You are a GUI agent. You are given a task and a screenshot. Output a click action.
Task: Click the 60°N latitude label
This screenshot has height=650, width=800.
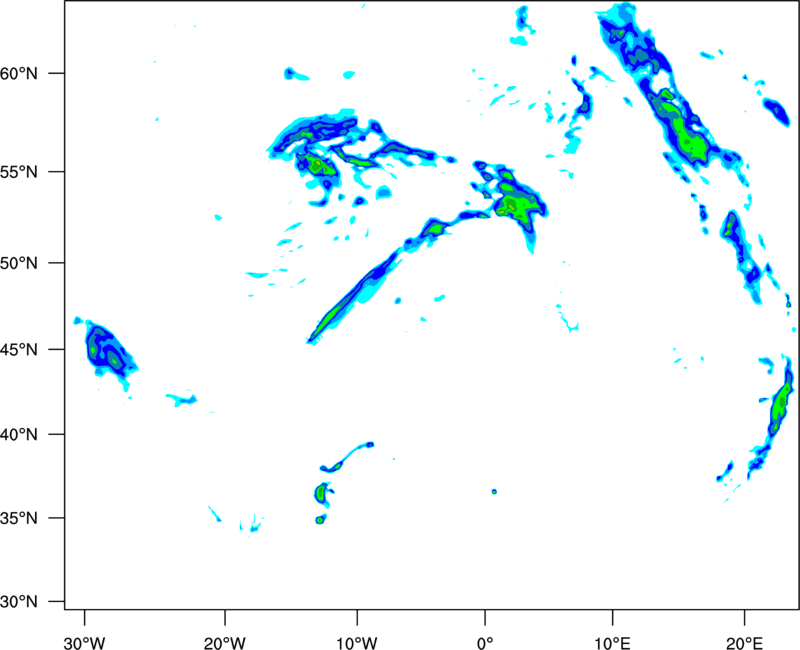(x=19, y=73)
